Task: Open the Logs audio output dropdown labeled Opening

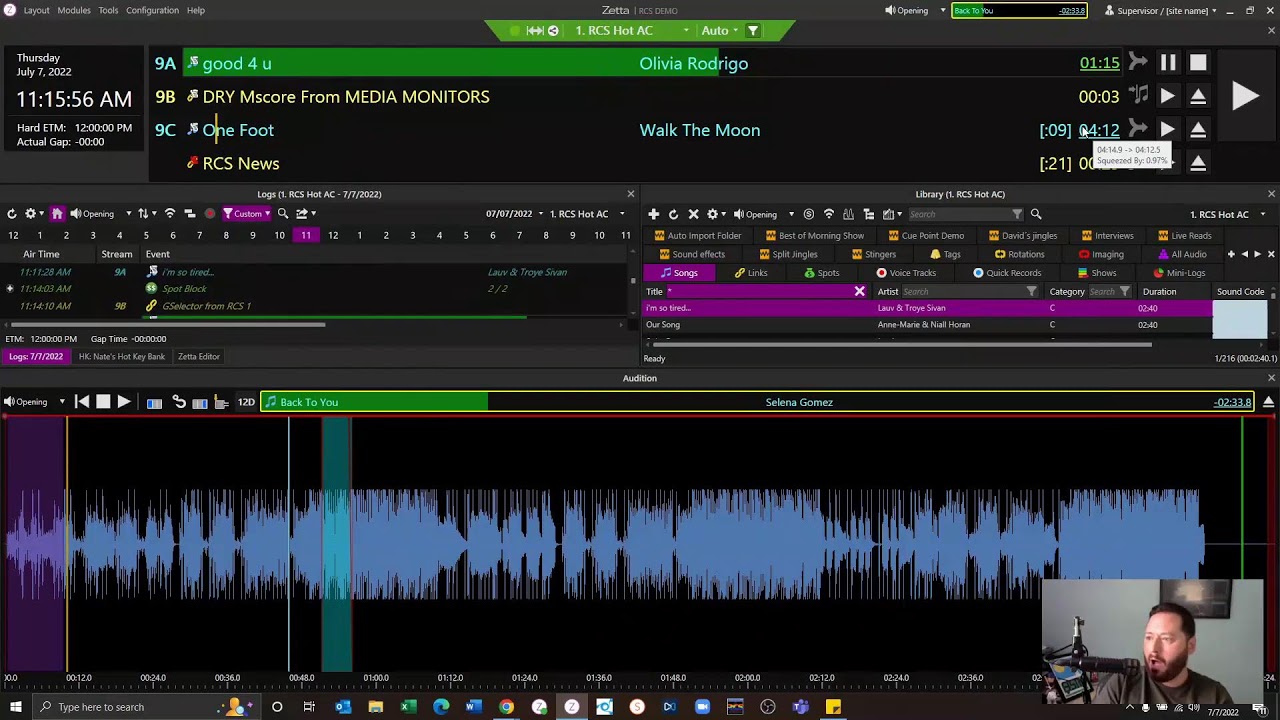Action: [98, 214]
